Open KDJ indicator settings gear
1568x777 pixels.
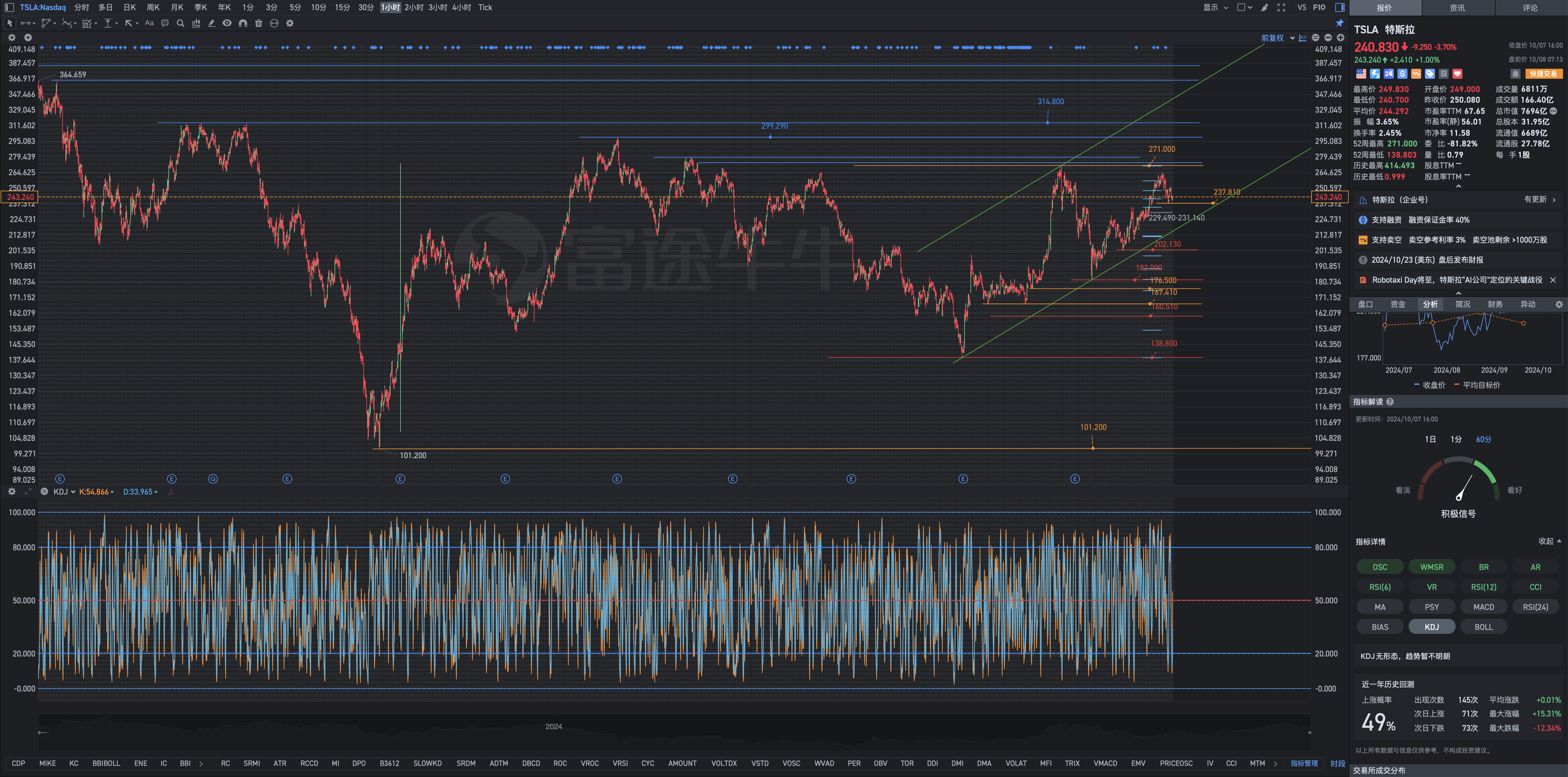12,491
